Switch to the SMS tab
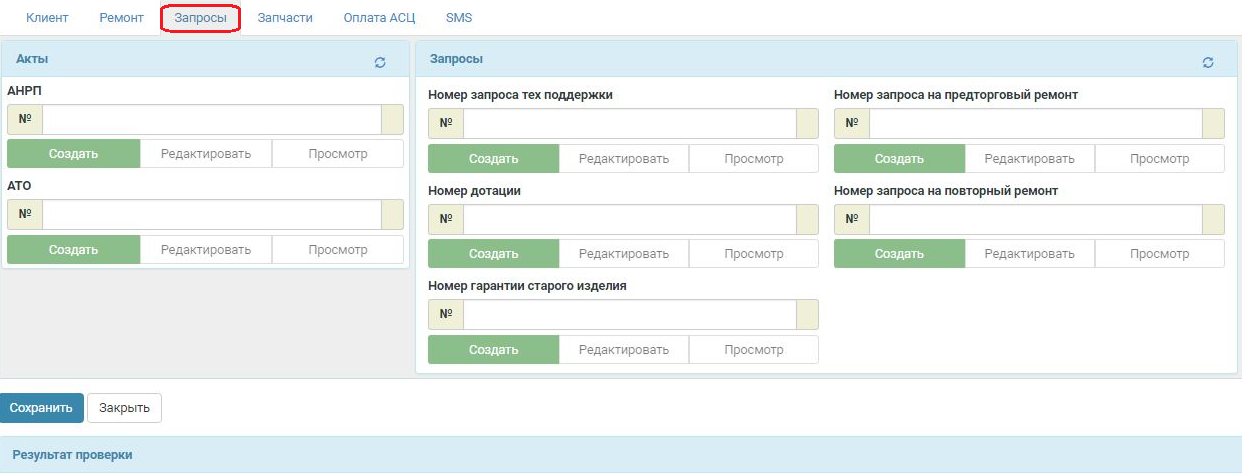Image resolution: width=1242 pixels, height=474 pixels. tap(459, 18)
